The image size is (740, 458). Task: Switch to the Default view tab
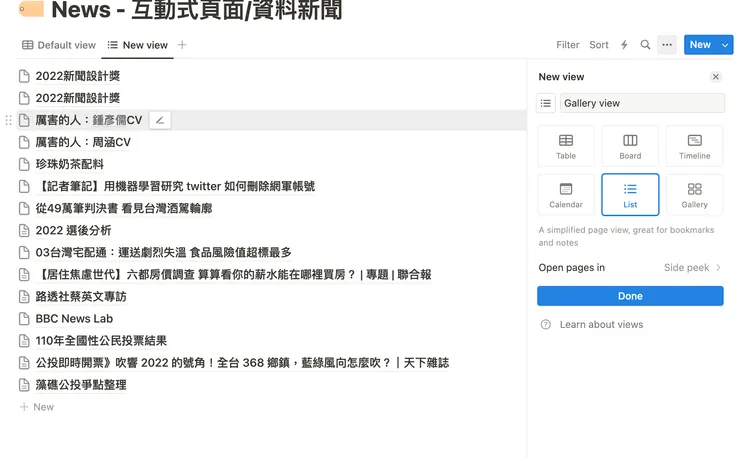coord(59,45)
